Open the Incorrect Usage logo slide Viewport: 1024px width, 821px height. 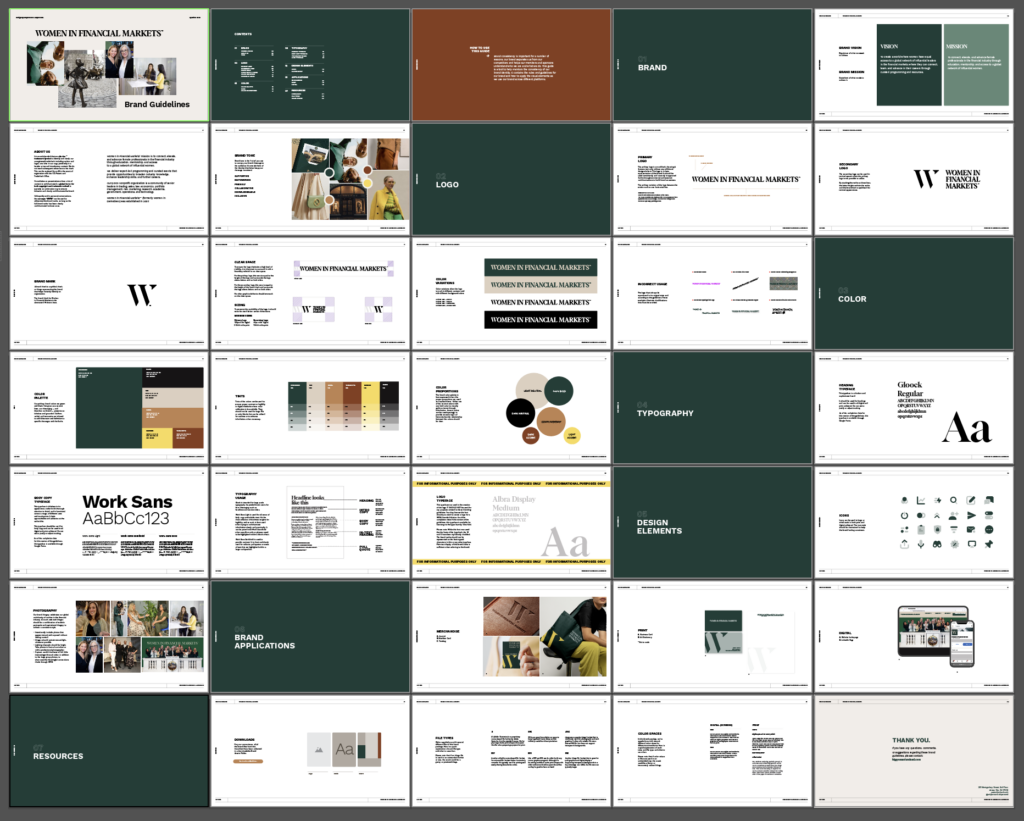coord(712,293)
